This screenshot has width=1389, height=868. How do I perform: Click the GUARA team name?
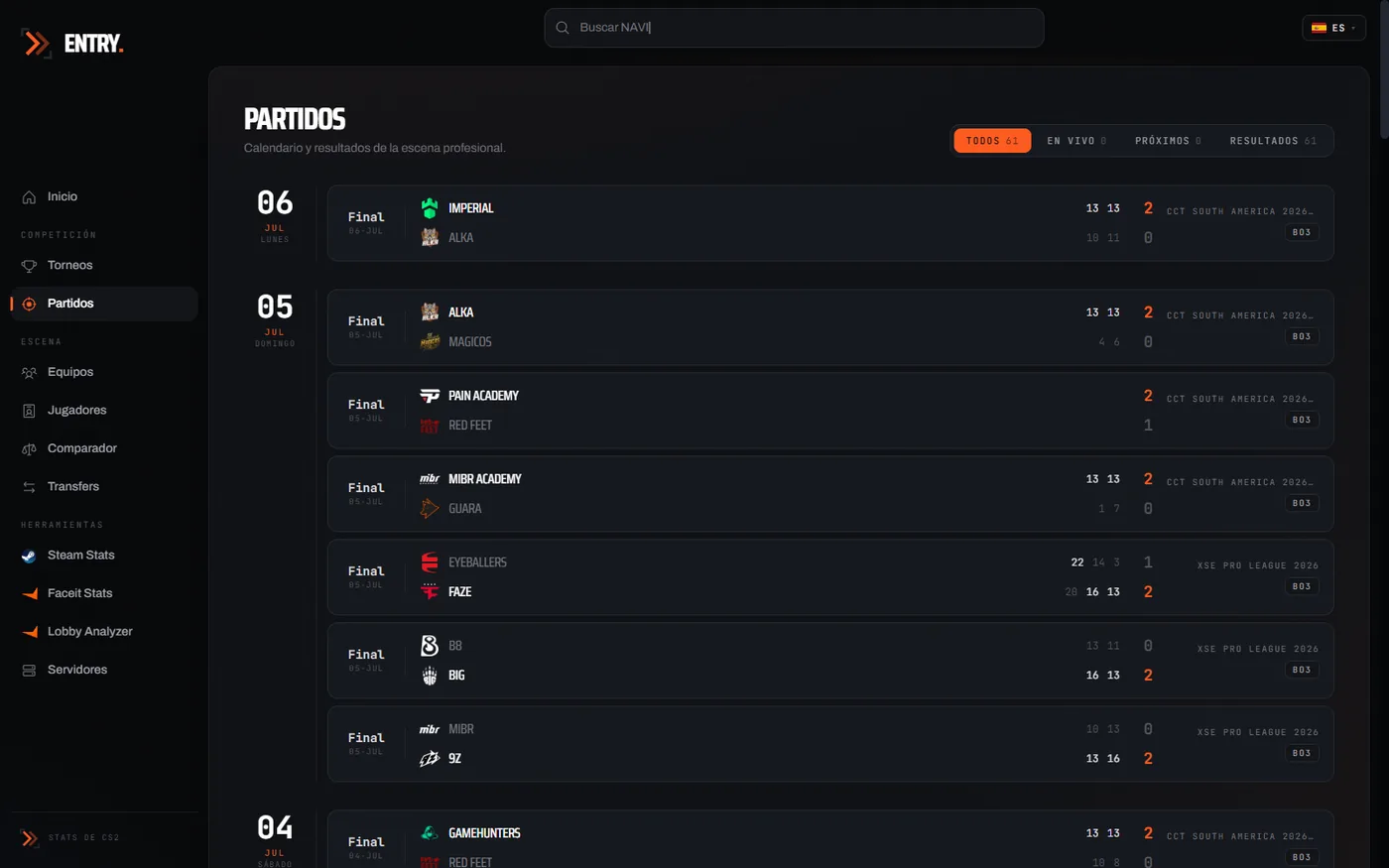tap(464, 509)
